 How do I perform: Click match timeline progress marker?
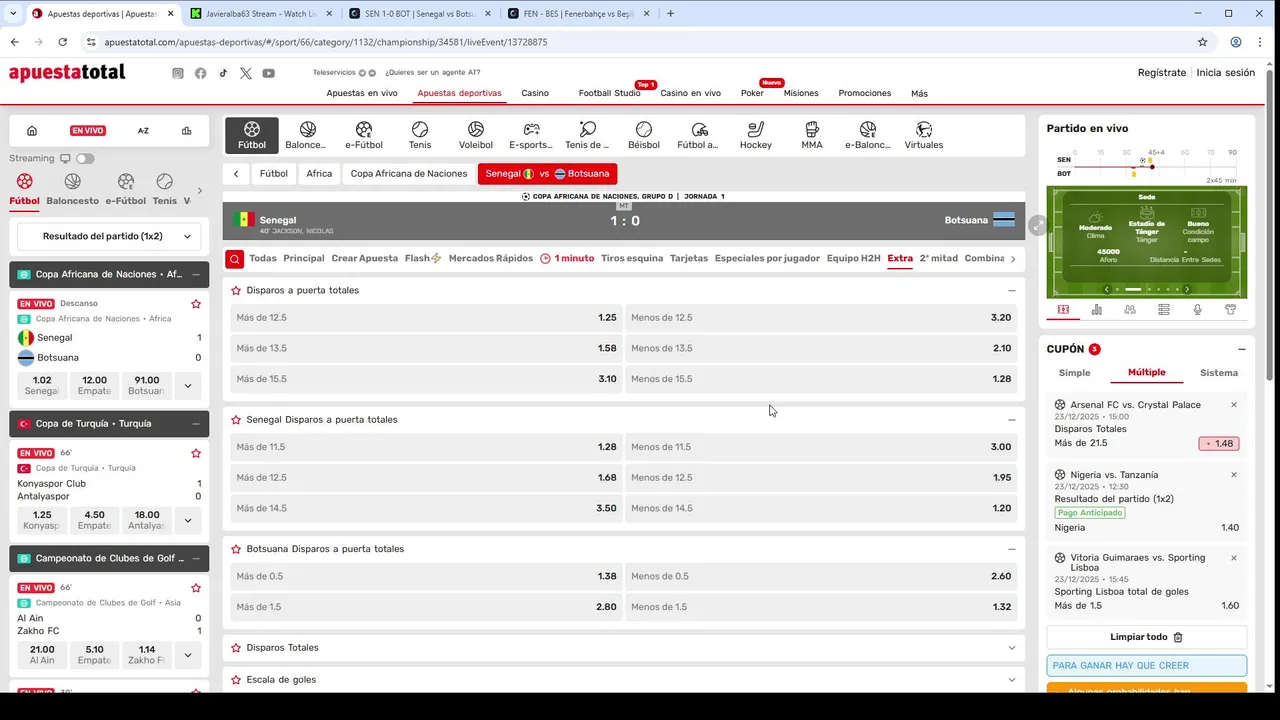1150,167
